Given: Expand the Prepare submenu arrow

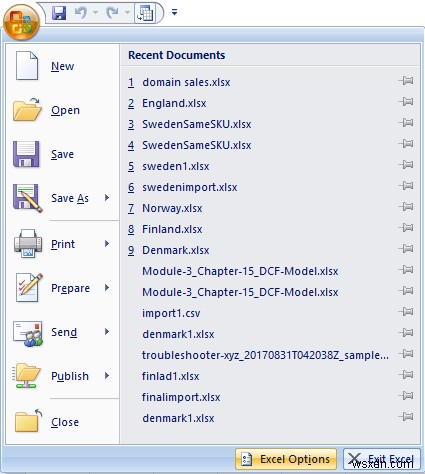Looking at the screenshot, I should [107, 288].
